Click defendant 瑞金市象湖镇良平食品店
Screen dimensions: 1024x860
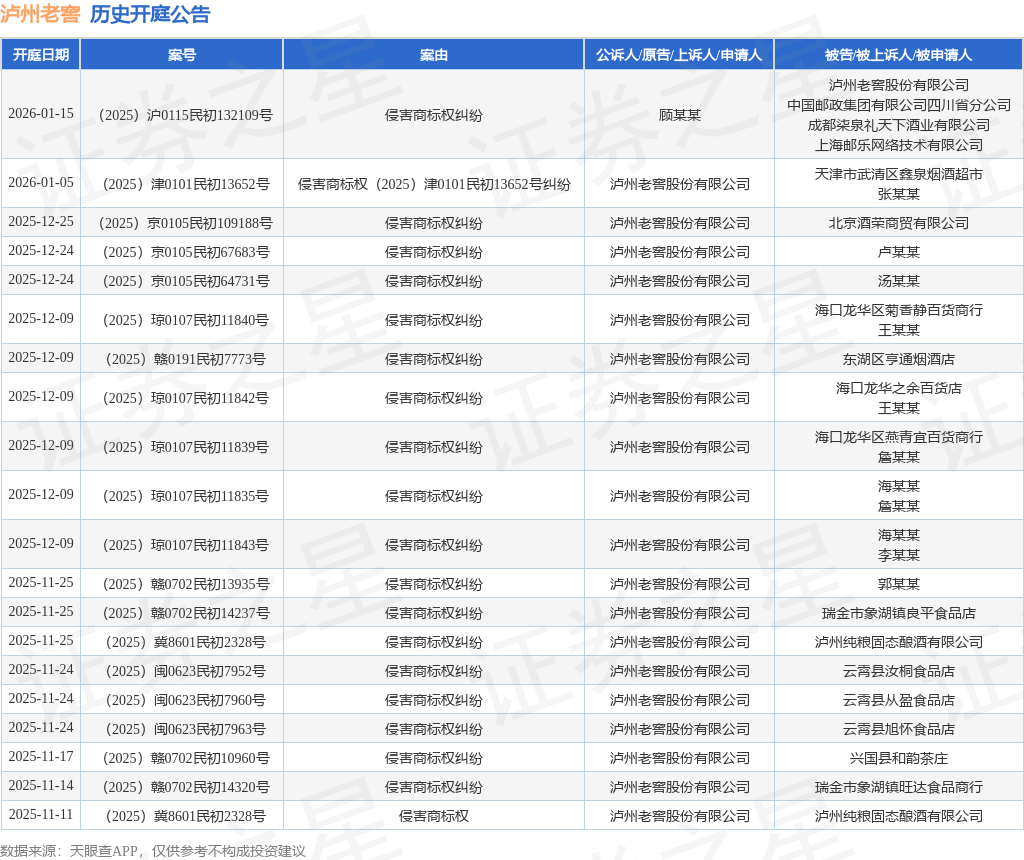(899, 613)
